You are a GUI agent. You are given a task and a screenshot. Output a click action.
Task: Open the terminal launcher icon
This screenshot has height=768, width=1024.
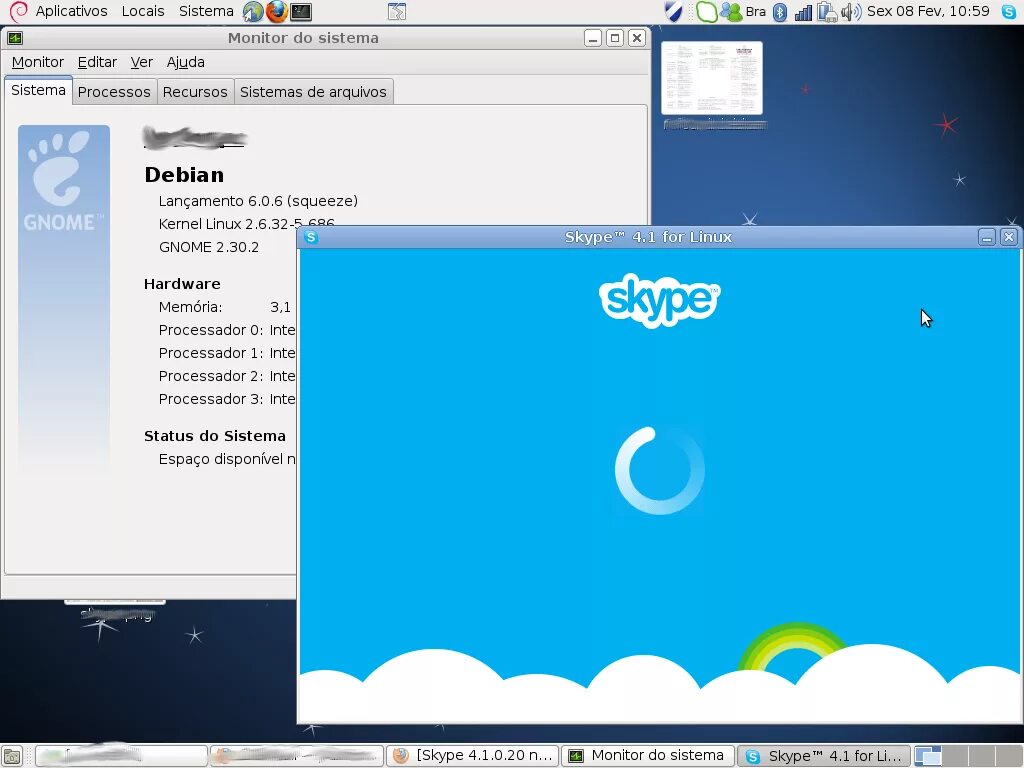tap(301, 11)
